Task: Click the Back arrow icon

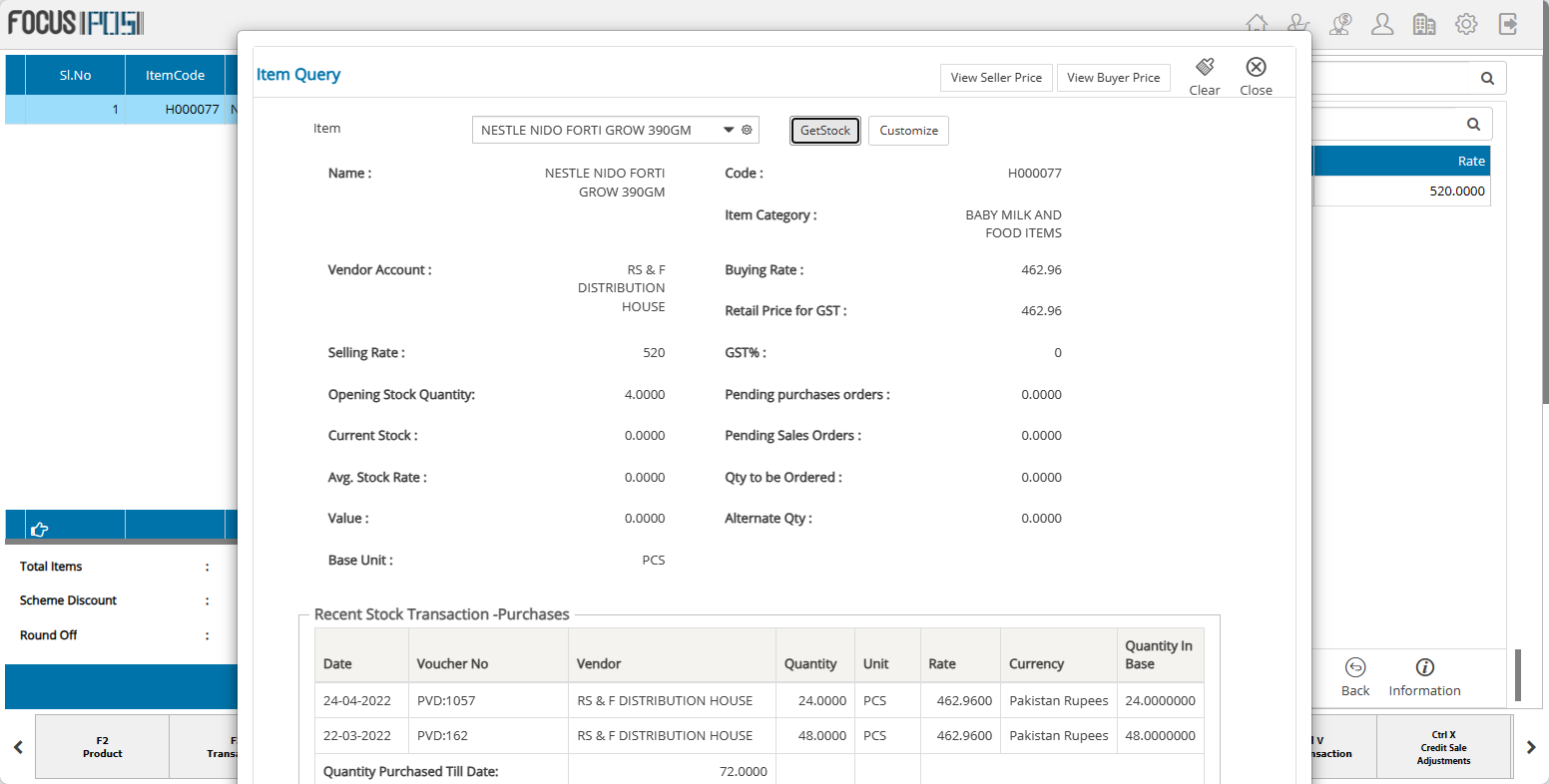Action: [x=1355, y=667]
